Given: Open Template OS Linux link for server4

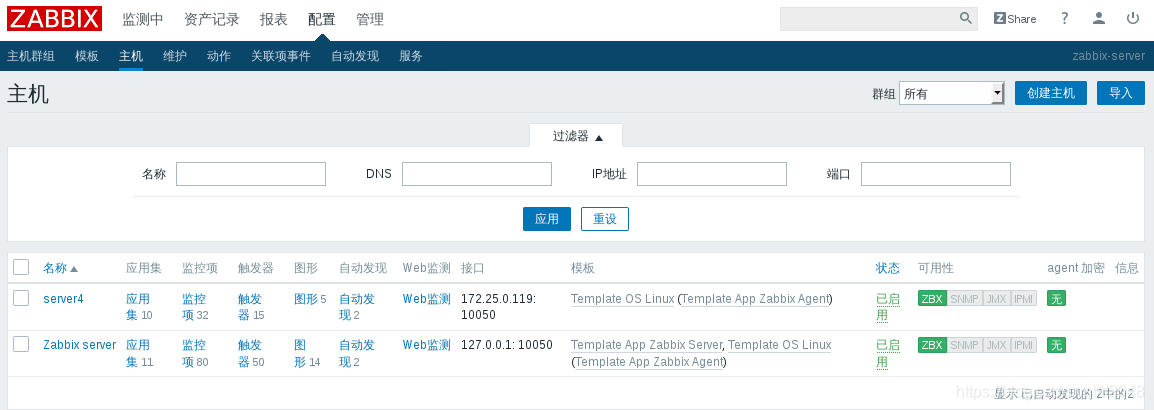Looking at the screenshot, I should [x=623, y=299].
